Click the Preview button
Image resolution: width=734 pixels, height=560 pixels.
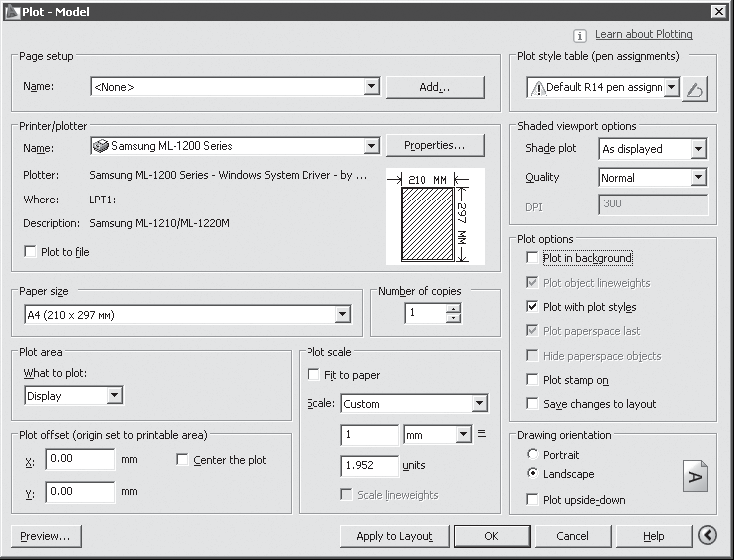tap(45, 536)
